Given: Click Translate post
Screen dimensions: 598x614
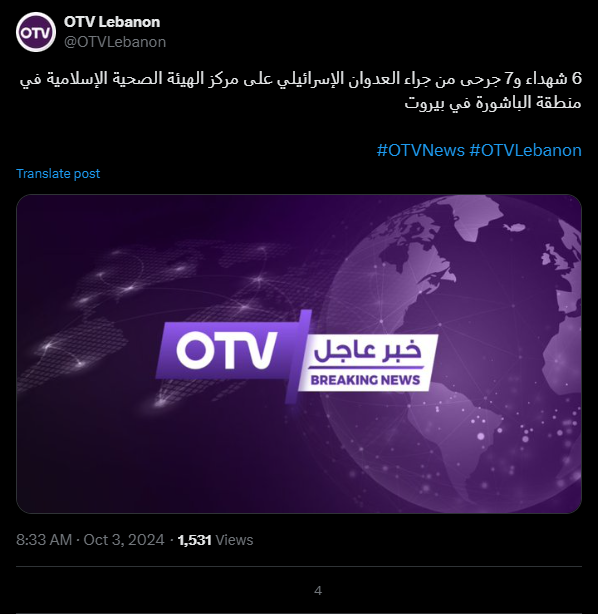Looking at the screenshot, I should point(58,173).
